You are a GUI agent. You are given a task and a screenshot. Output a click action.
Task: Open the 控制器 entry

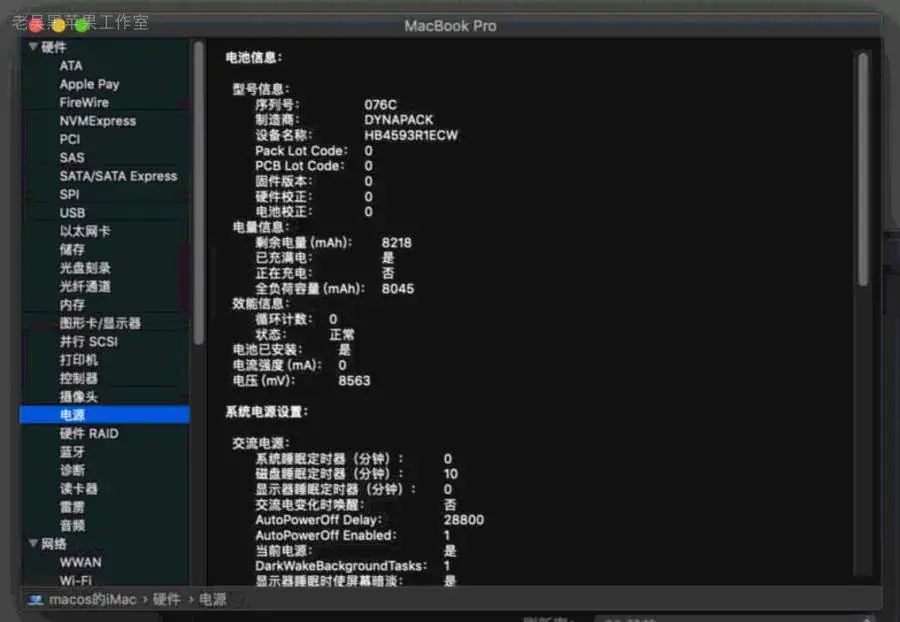(79, 378)
